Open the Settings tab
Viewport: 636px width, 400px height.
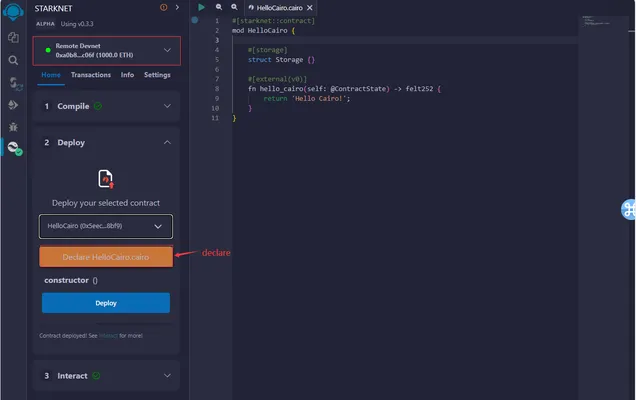coord(157,75)
